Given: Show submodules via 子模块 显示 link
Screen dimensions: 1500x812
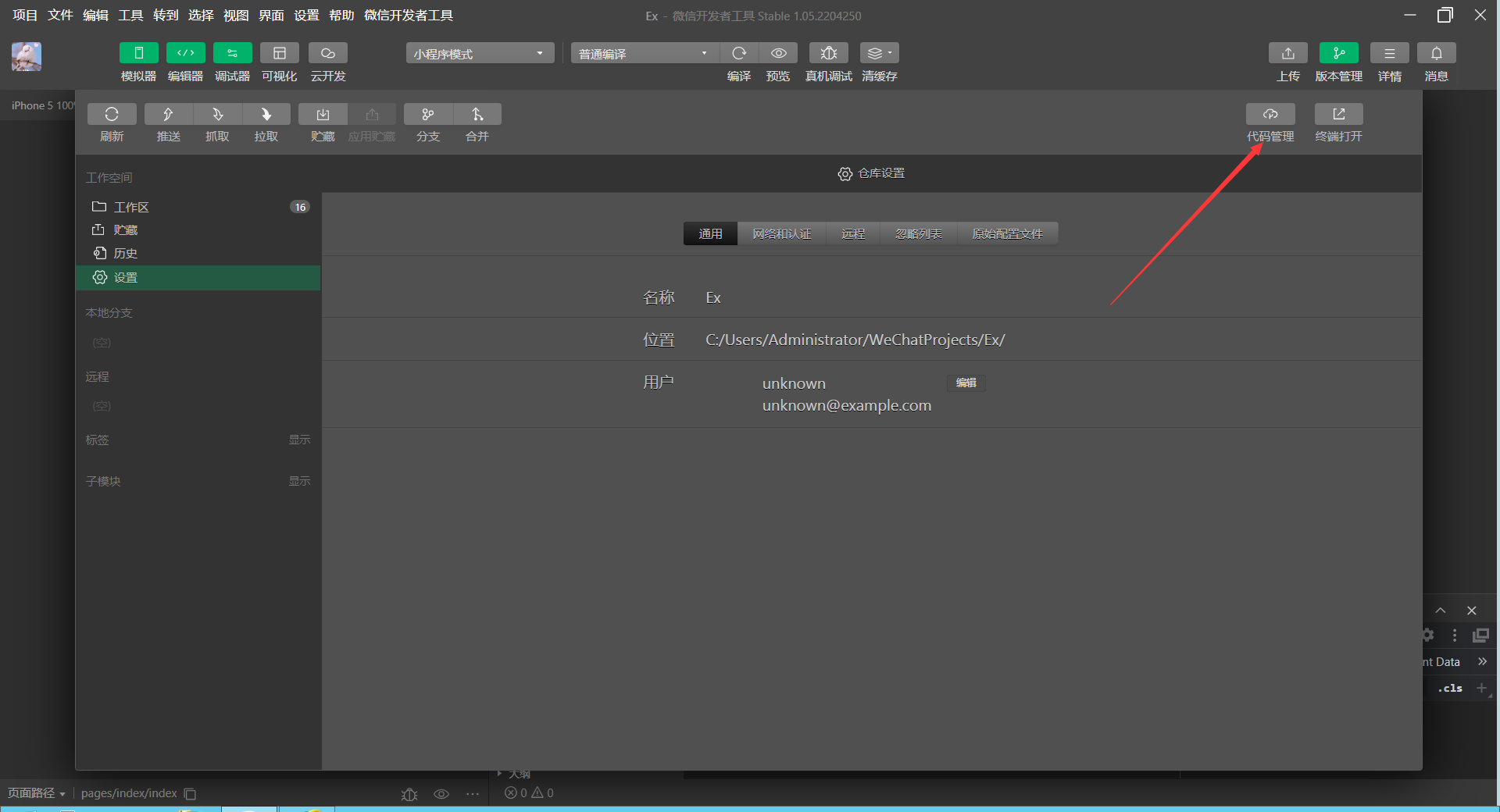Looking at the screenshot, I should tap(299, 481).
